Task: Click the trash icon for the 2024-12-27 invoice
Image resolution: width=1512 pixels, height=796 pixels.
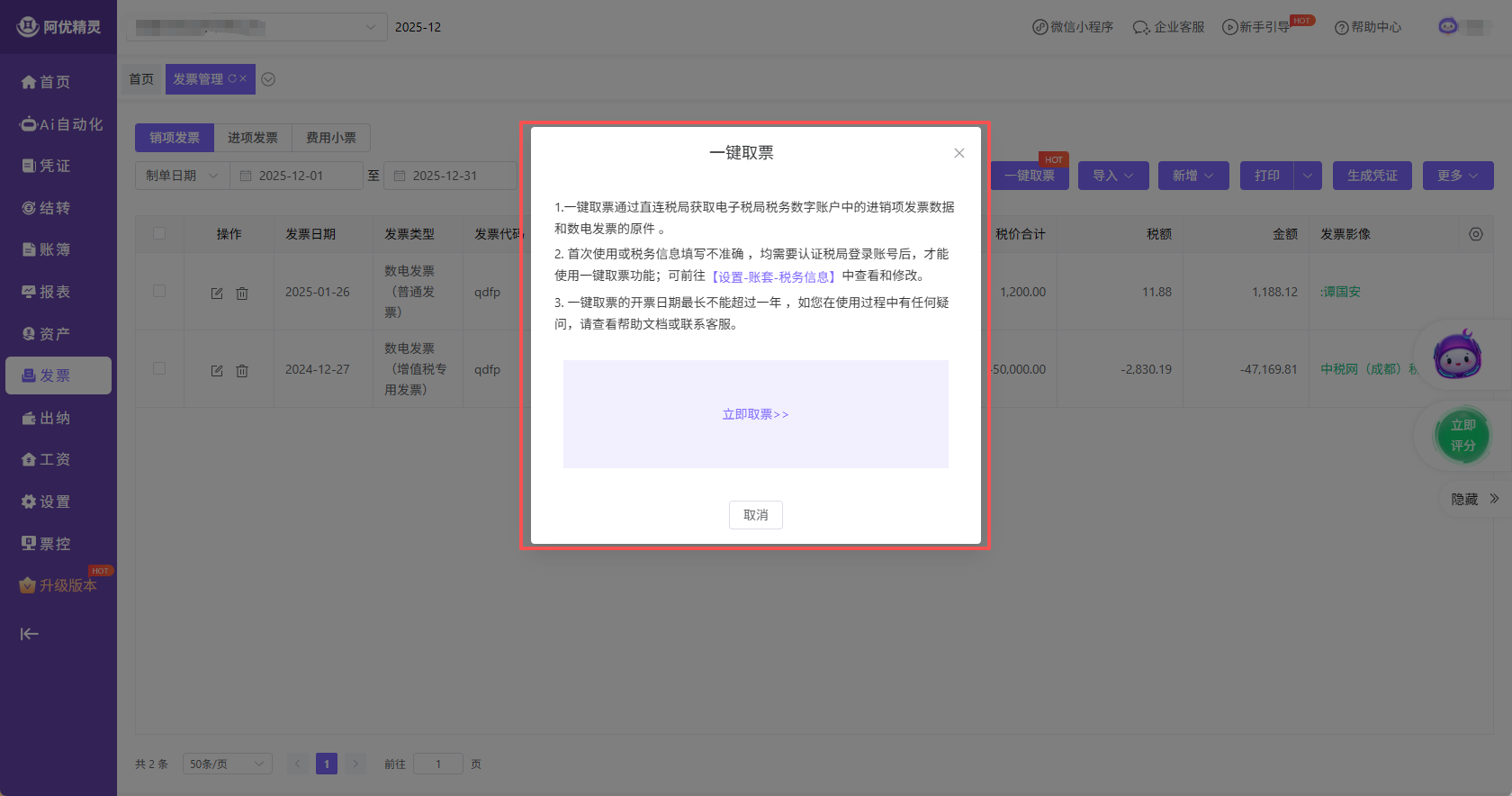Action: click(x=242, y=371)
